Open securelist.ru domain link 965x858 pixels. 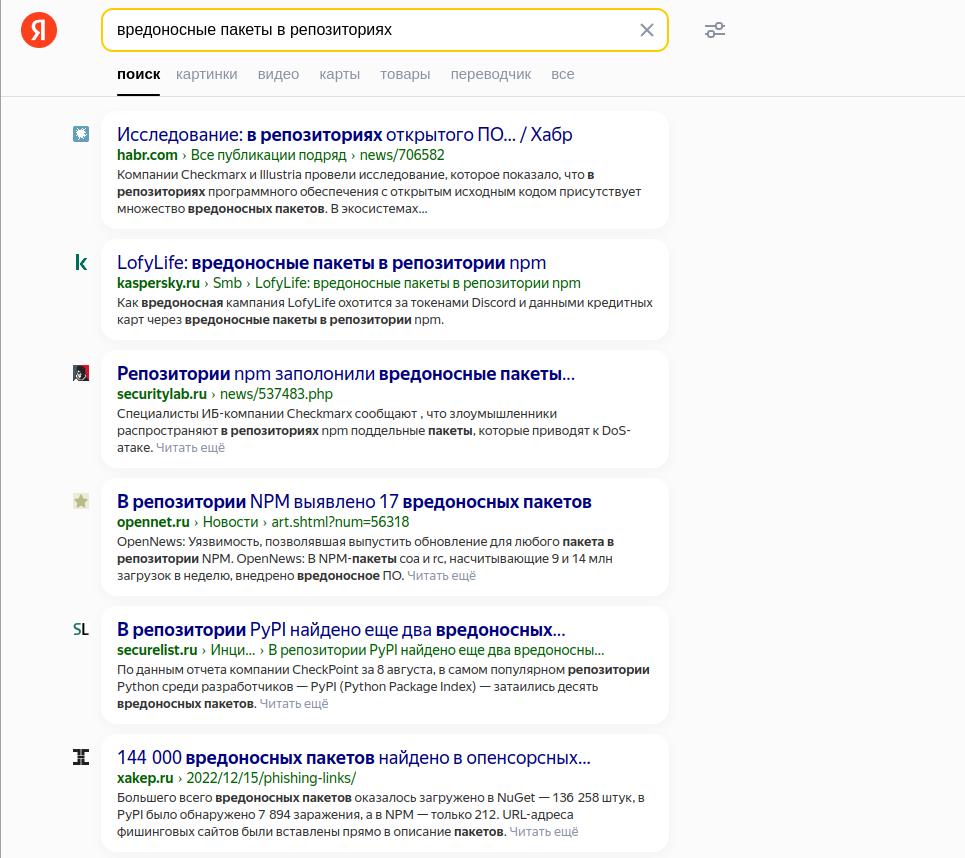[157, 650]
